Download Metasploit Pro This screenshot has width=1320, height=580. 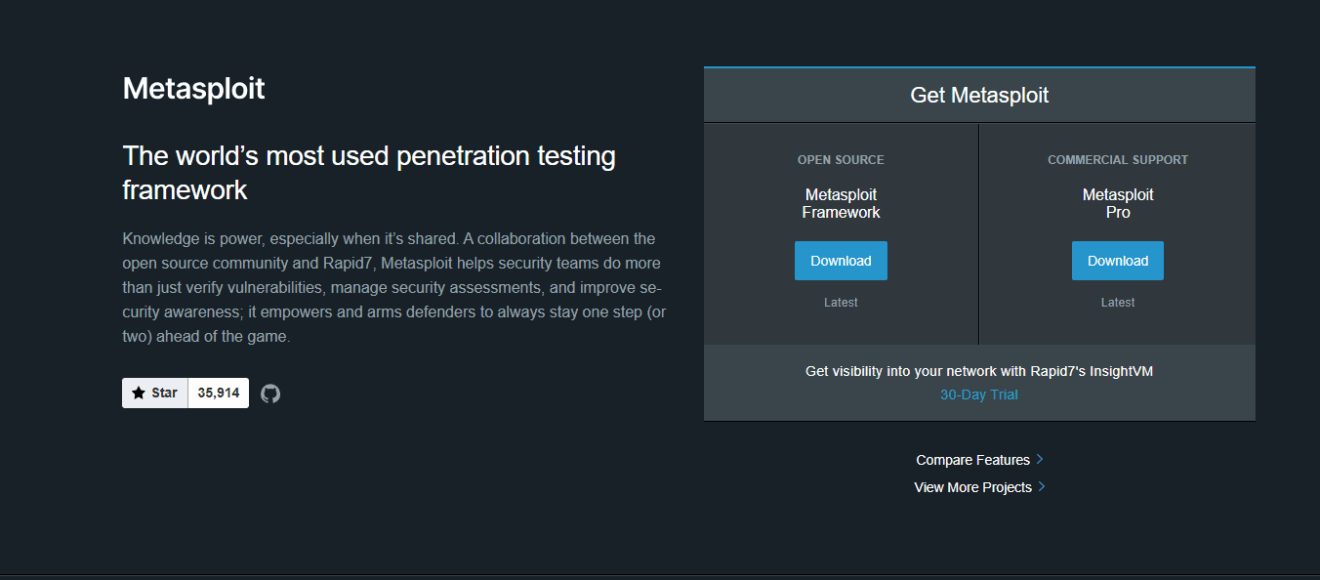1117,260
